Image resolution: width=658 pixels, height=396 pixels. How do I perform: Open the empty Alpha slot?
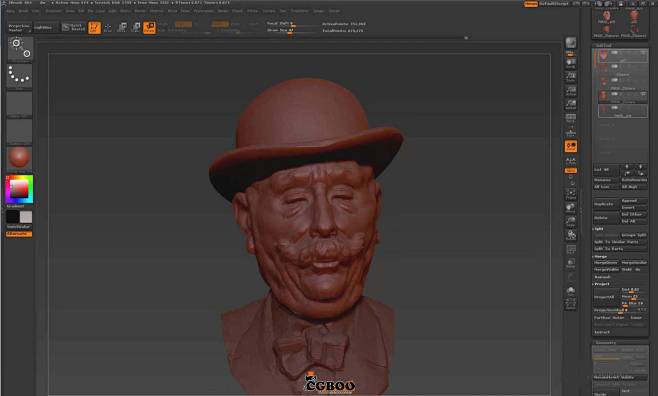[20, 103]
